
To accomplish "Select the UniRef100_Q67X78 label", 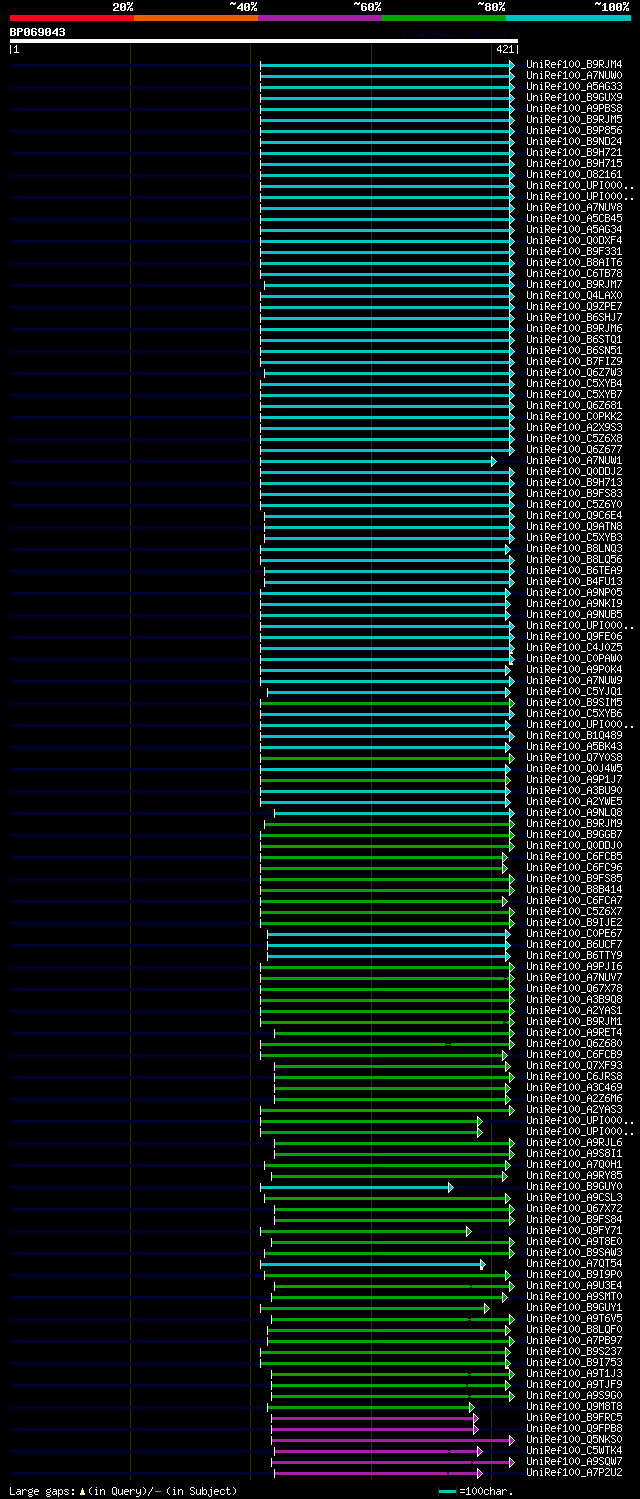I will [574, 988].
